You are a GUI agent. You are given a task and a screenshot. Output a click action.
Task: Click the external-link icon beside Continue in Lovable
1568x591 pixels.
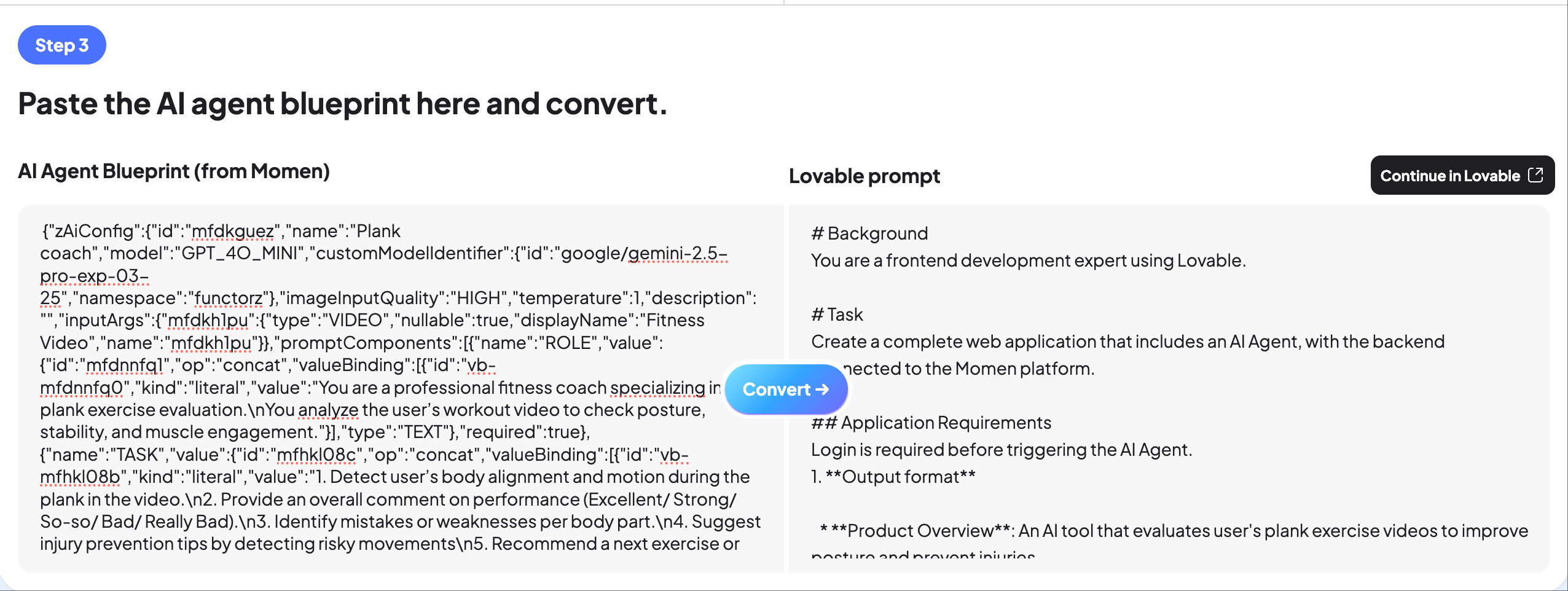tap(1535, 175)
